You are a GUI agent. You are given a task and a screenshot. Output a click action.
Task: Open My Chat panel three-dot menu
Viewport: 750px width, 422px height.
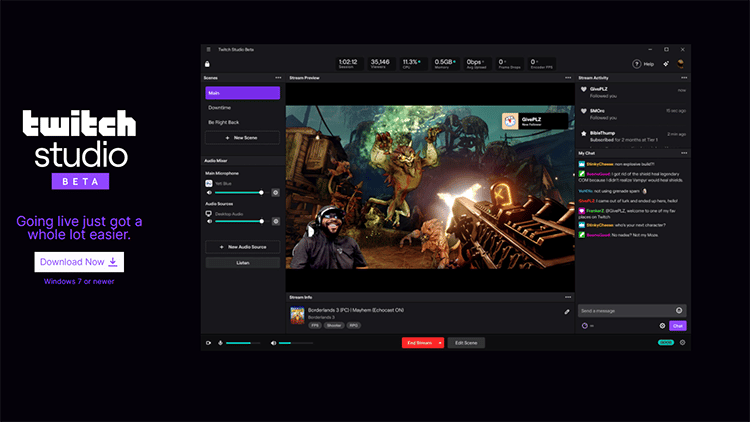click(684, 153)
